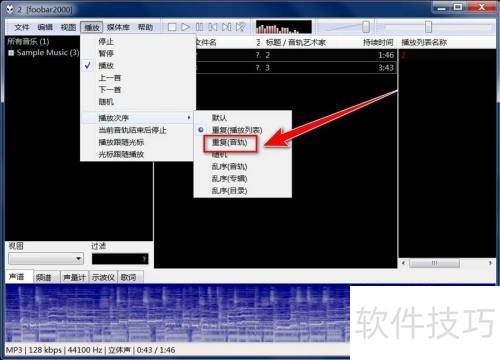Choose 暂停 in the playback menu
500x360 pixels.
point(138,54)
